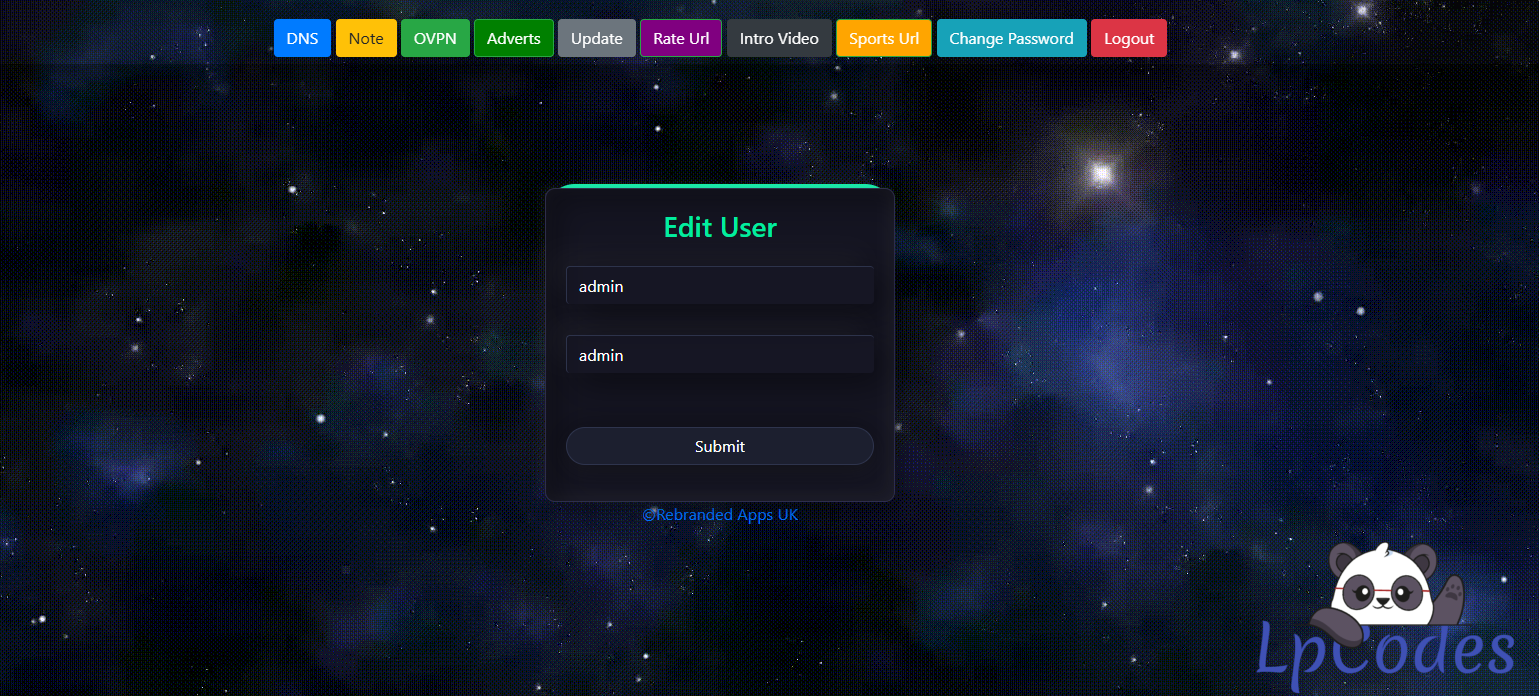Viewport: 1539px width, 696px height.
Task: Click the Edit User heading
Action: [719, 227]
